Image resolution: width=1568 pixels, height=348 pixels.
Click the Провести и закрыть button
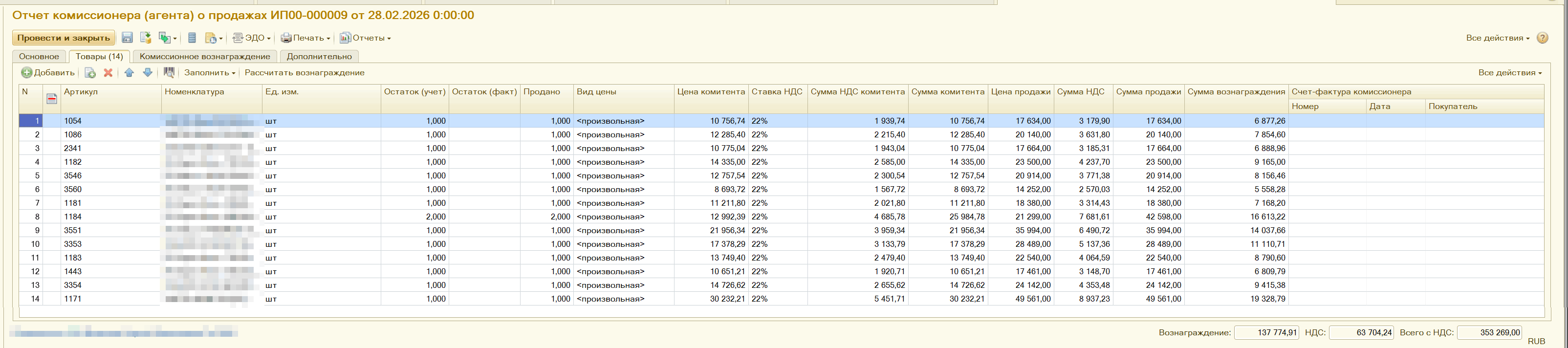pyautogui.click(x=64, y=38)
